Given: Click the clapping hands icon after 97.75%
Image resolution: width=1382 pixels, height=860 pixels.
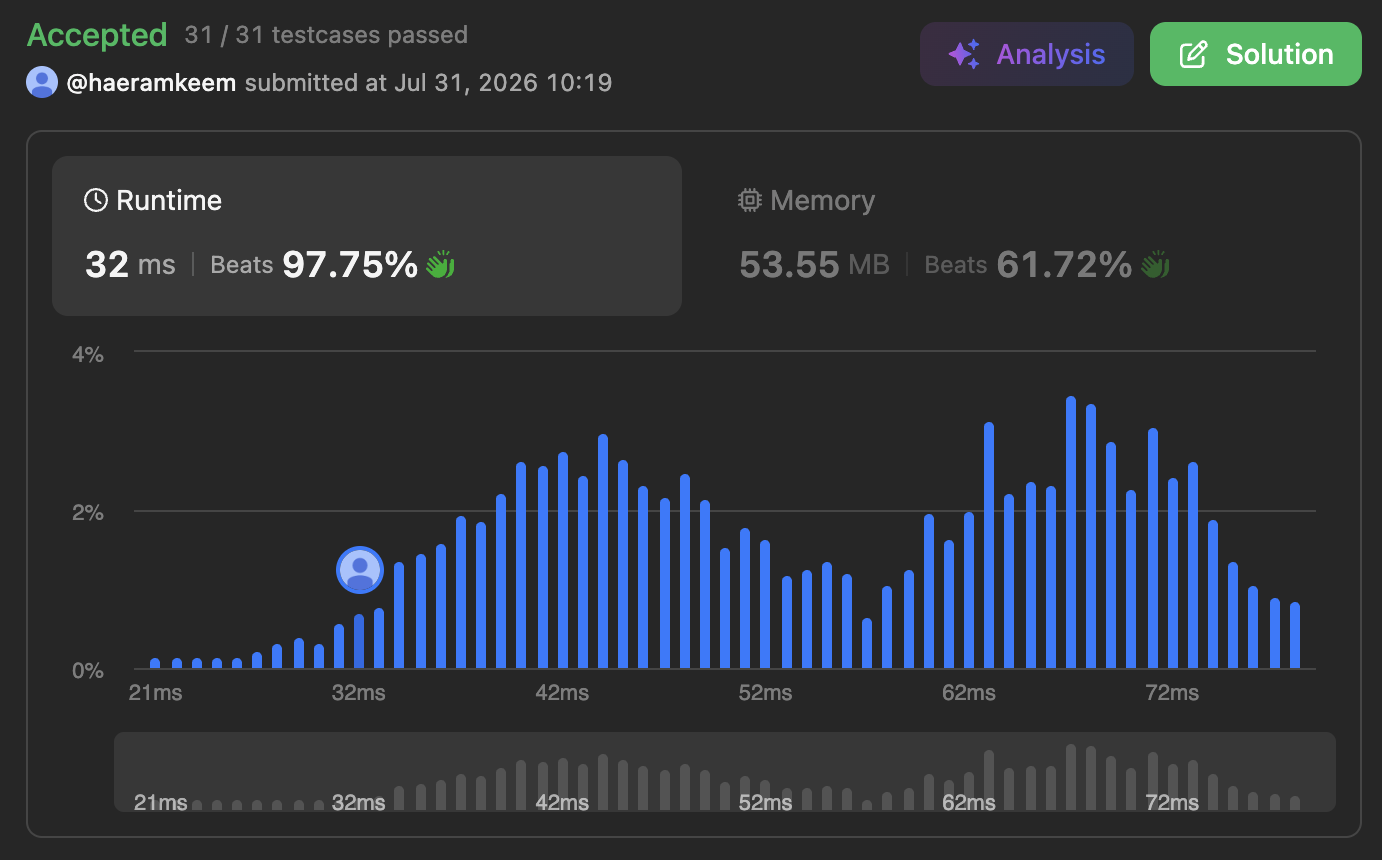Looking at the screenshot, I should click(441, 265).
